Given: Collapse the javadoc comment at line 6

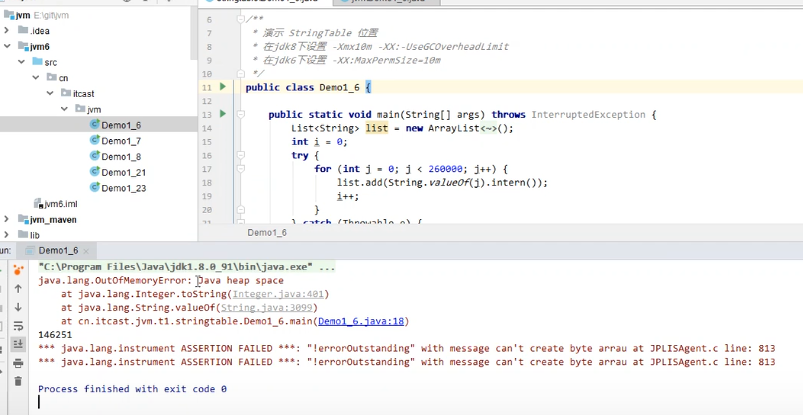Looking at the screenshot, I should click(x=241, y=19).
